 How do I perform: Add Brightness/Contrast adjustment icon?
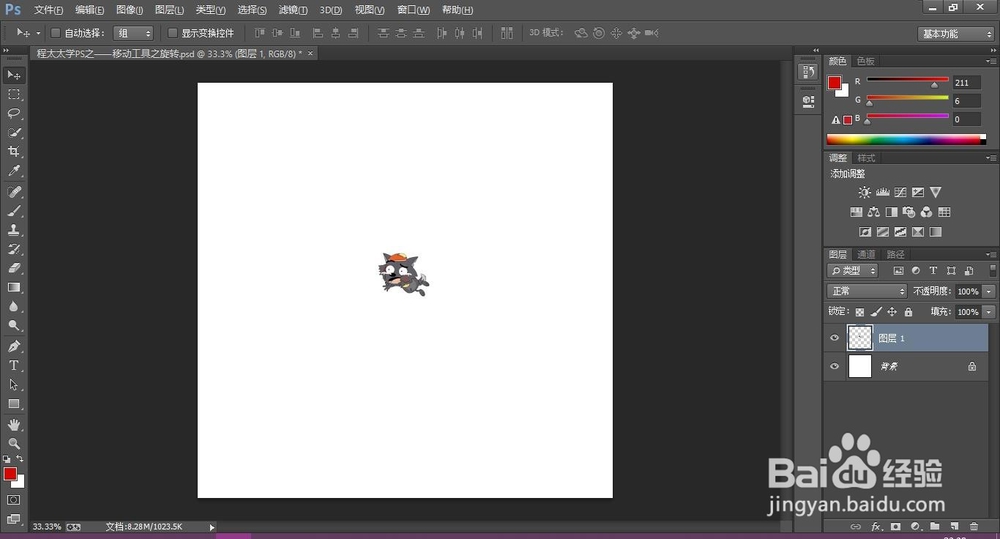[x=864, y=192]
